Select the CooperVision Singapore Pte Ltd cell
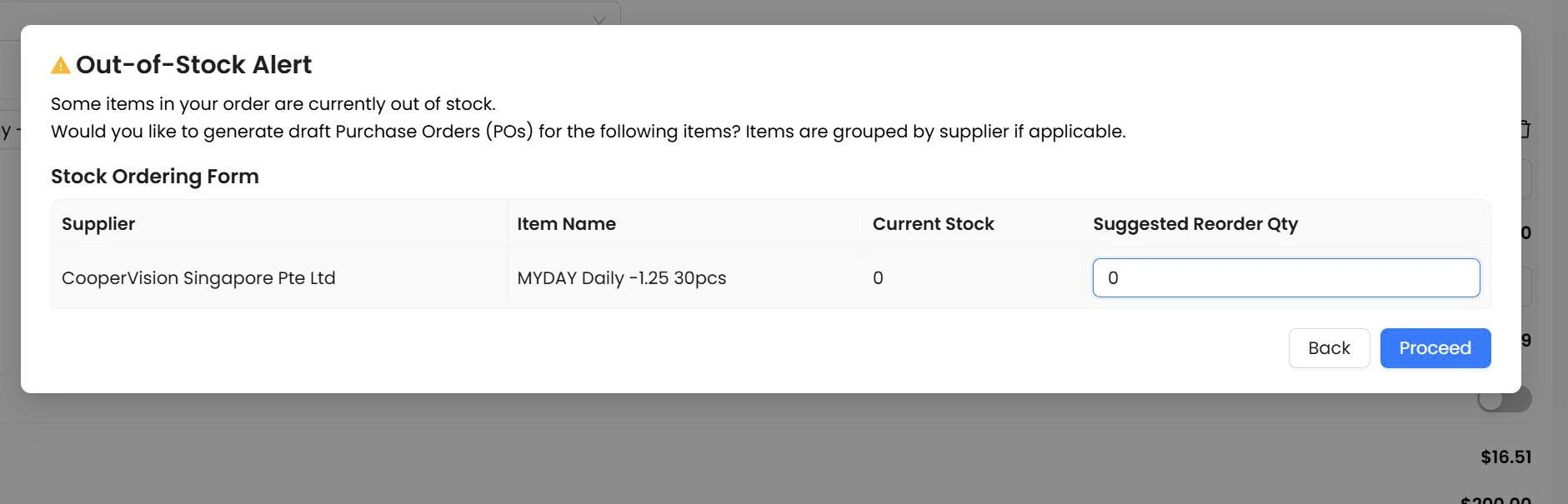 coord(198,278)
